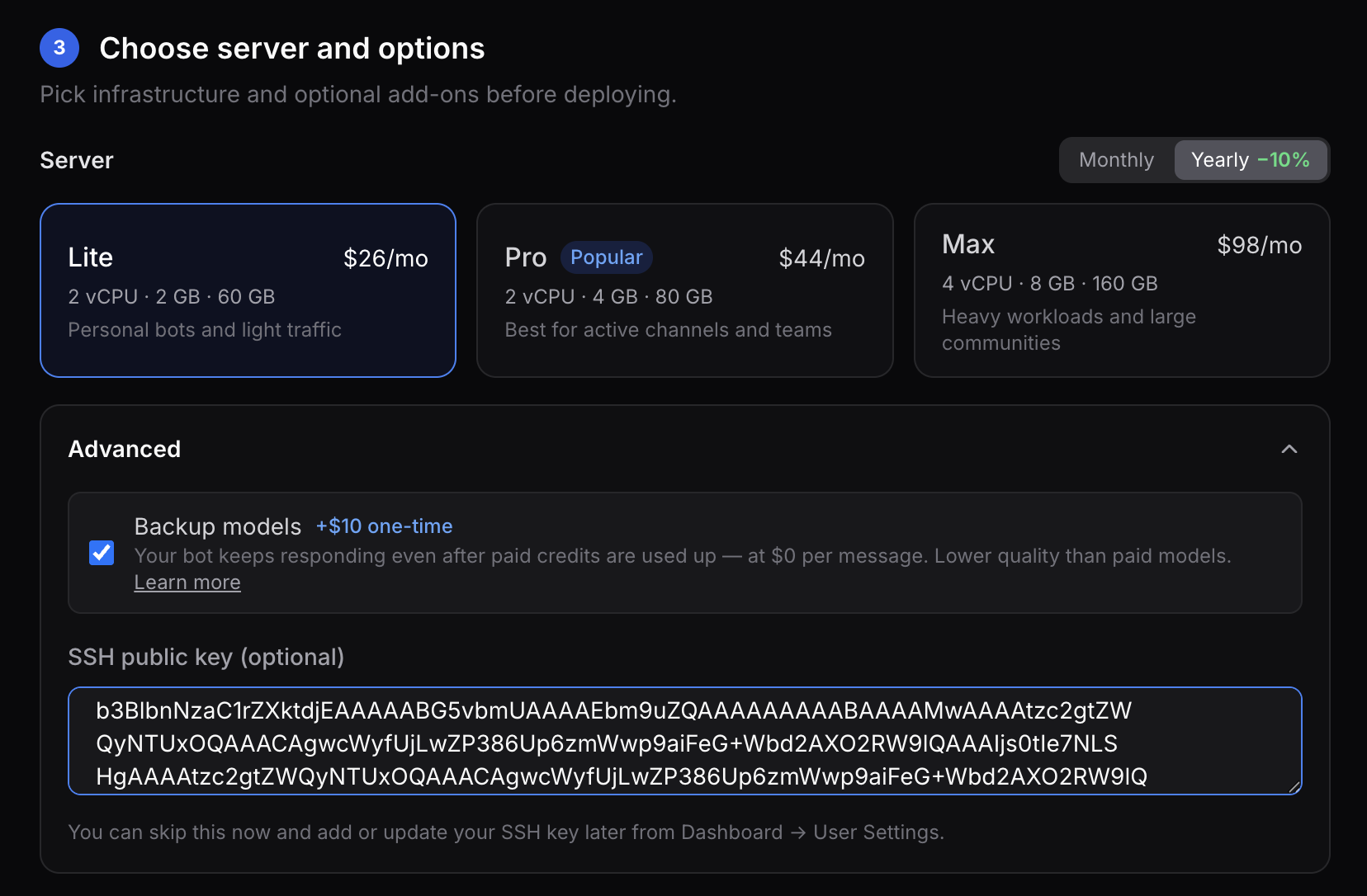The image size is (1367, 896).
Task: Click the step 3 number badge
Action: pos(59,48)
